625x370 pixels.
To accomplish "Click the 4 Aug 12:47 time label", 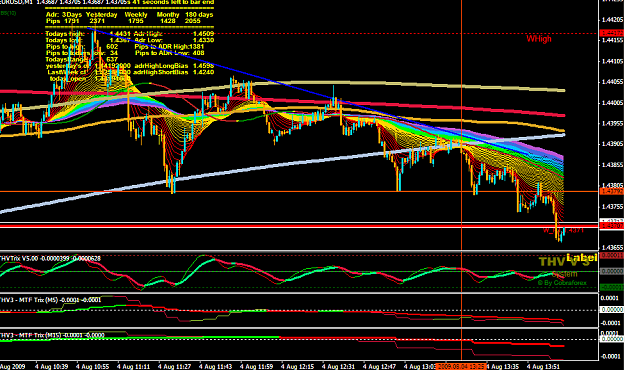I will (x=380, y=366).
